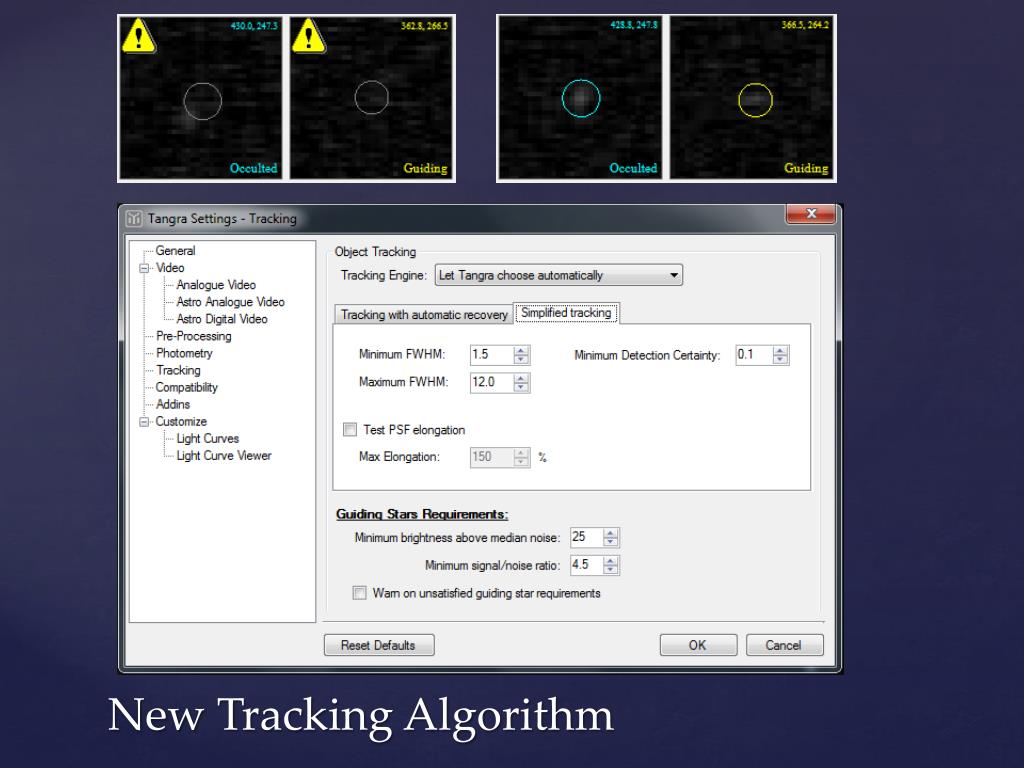The image size is (1024, 768).
Task: Click the minimum signal/noise ratio field
Action: point(586,565)
